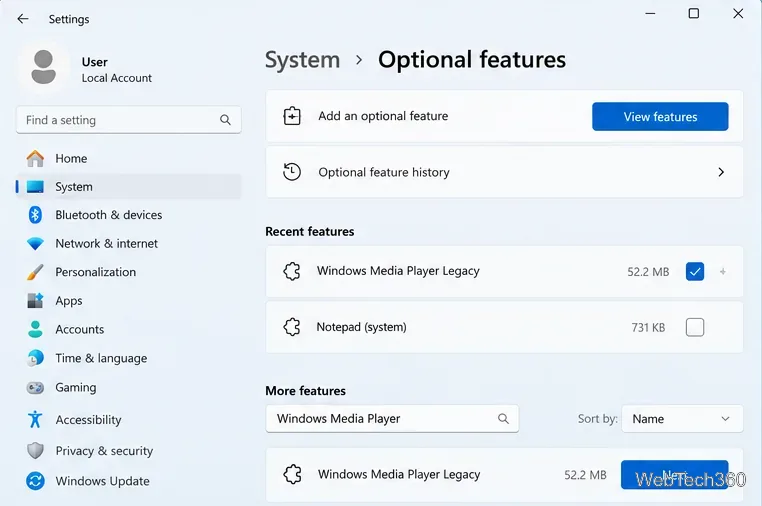Click the Windows Media Player search field
This screenshot has height=506, width=762.
[x=392, y=419]
